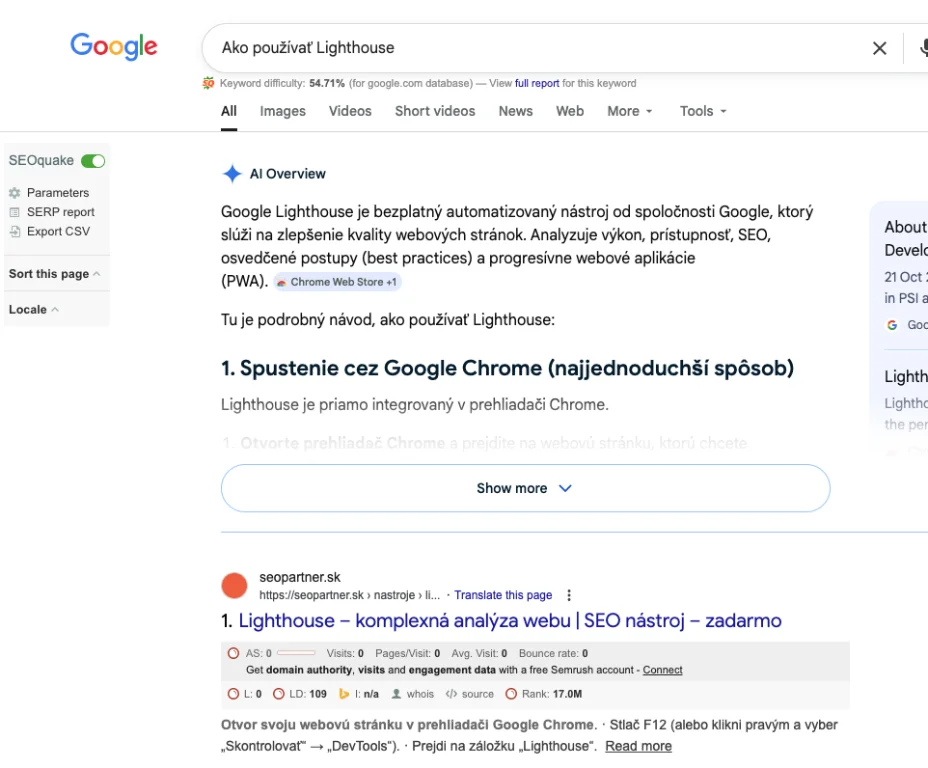Click the AI Overview sparkle icon
Screen dimensions: 928x768
click(232, 174)
